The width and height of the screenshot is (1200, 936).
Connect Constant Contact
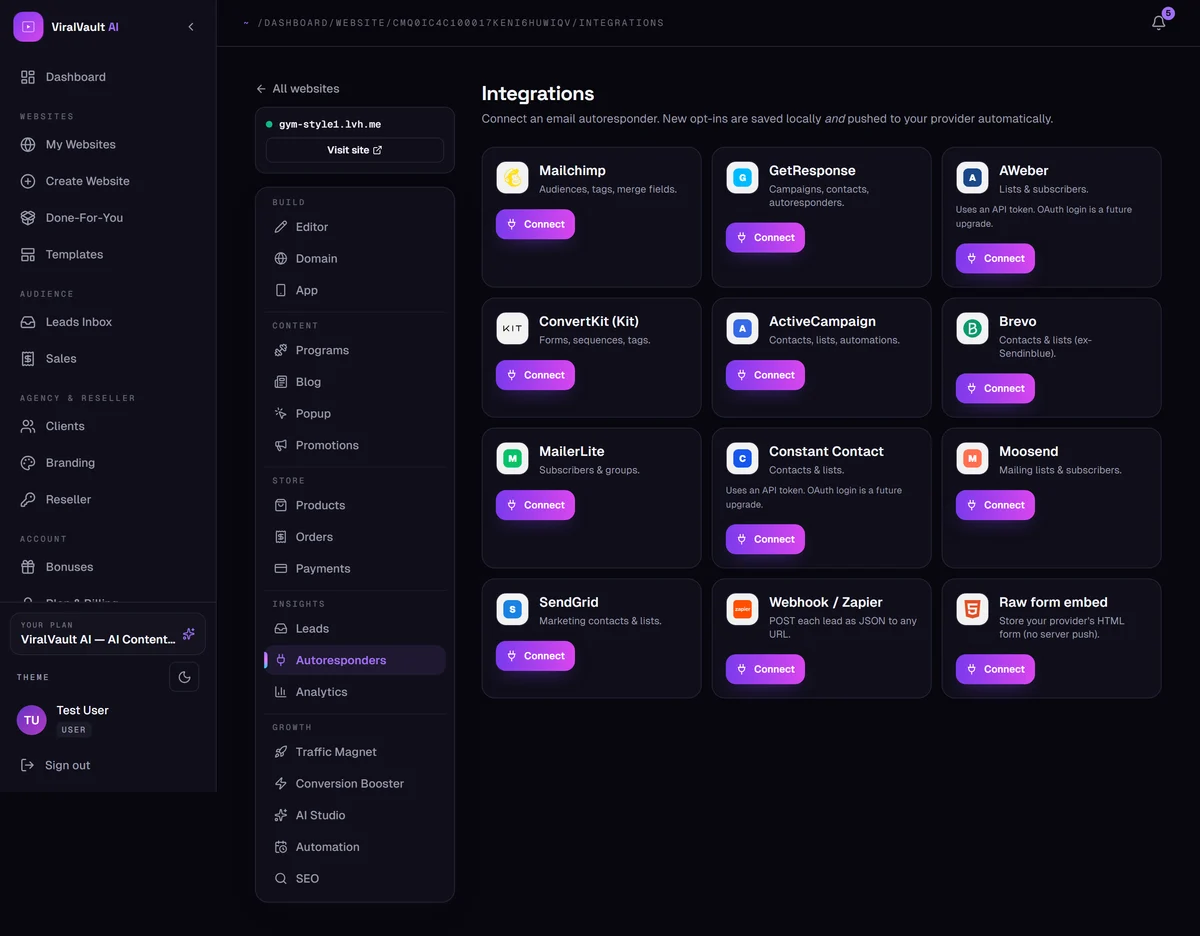765,539
